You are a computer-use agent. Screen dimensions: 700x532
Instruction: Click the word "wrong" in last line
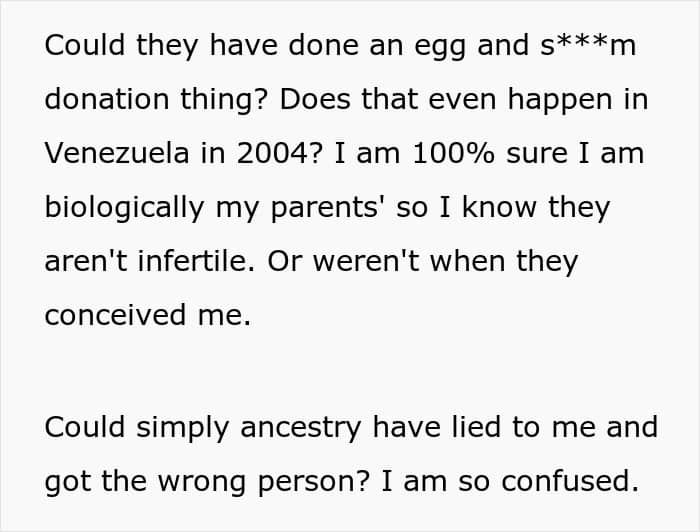click(202, 483)
